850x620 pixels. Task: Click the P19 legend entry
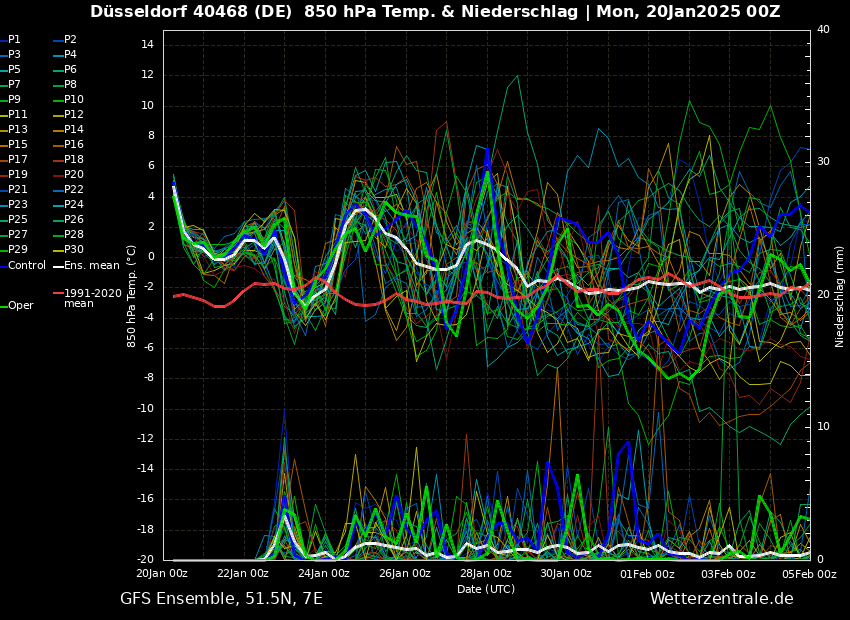point(18,175)
